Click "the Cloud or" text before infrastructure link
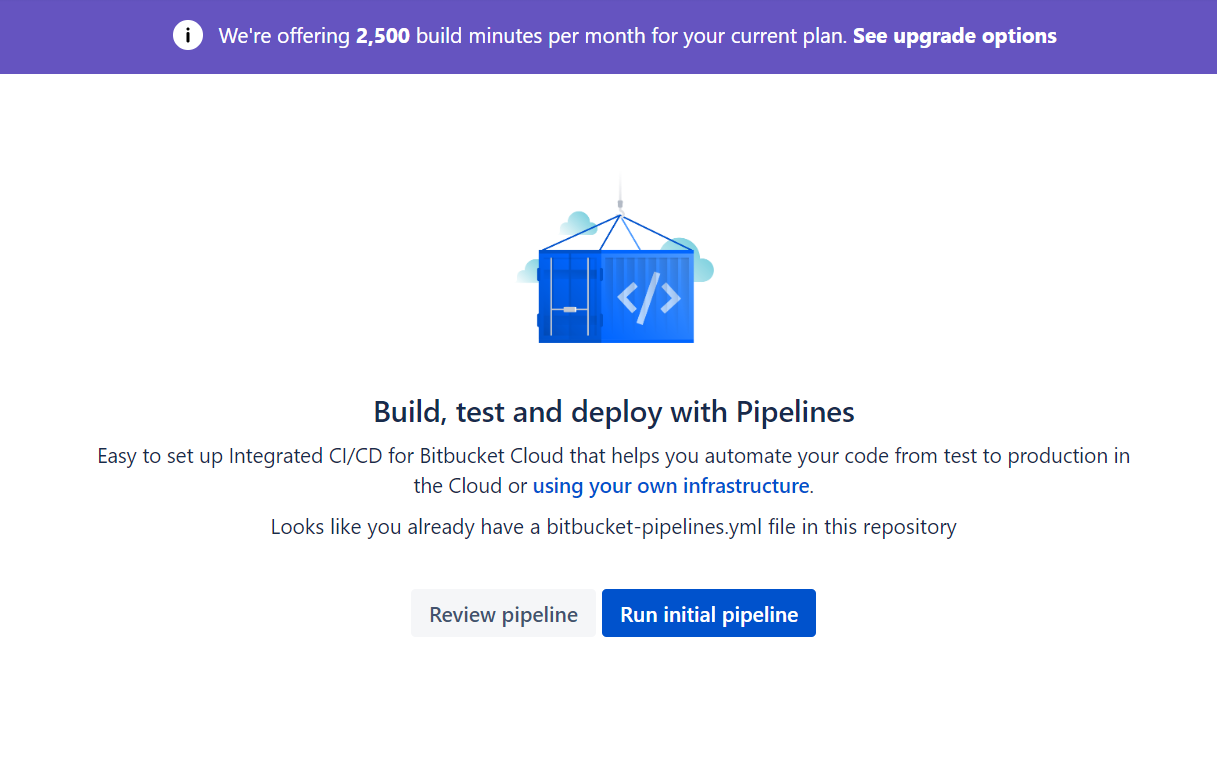This screenshot has height=759, width=1217. 470,486
